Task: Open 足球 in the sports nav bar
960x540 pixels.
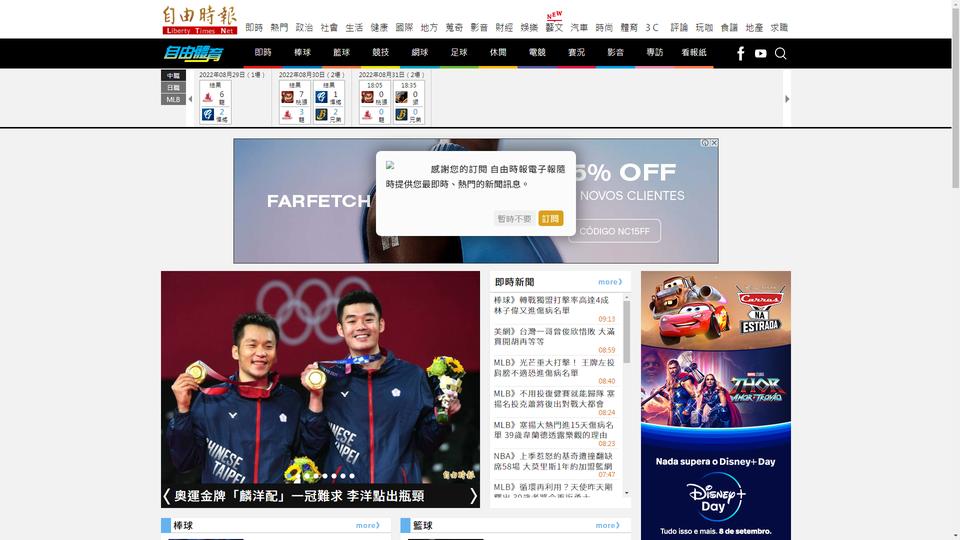Action: (x=459, y=53)
